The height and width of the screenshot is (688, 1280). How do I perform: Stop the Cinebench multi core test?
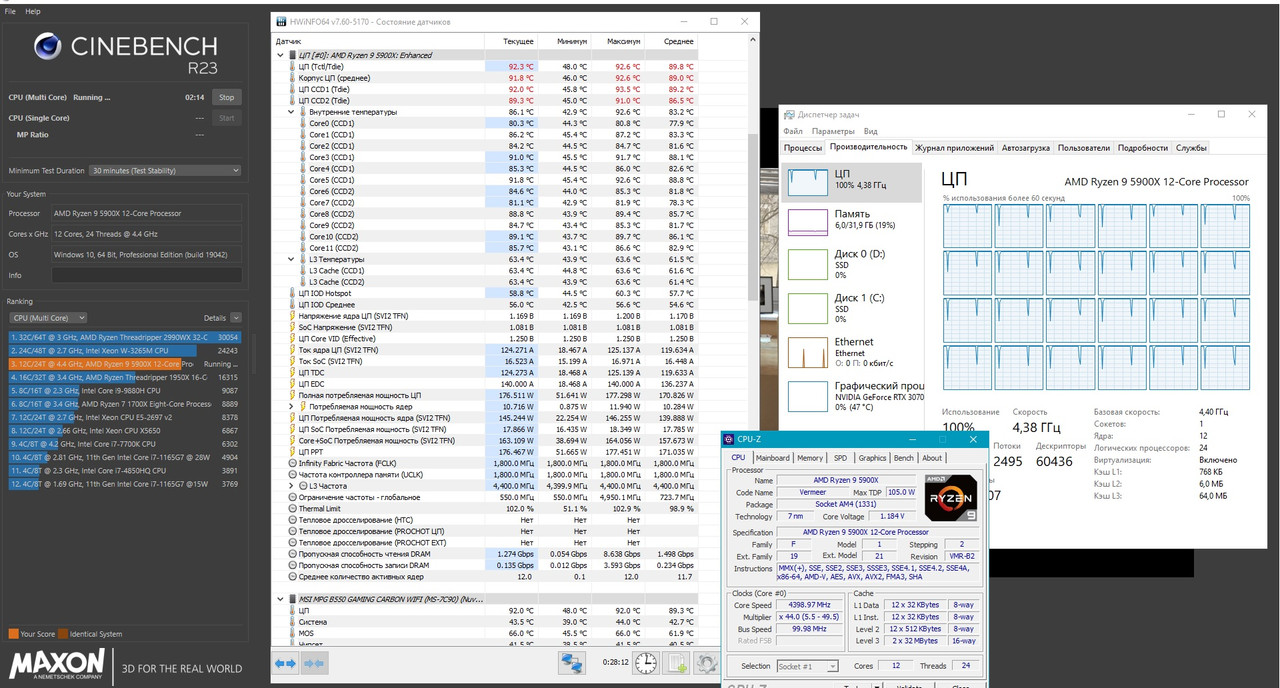pos(227,98)
